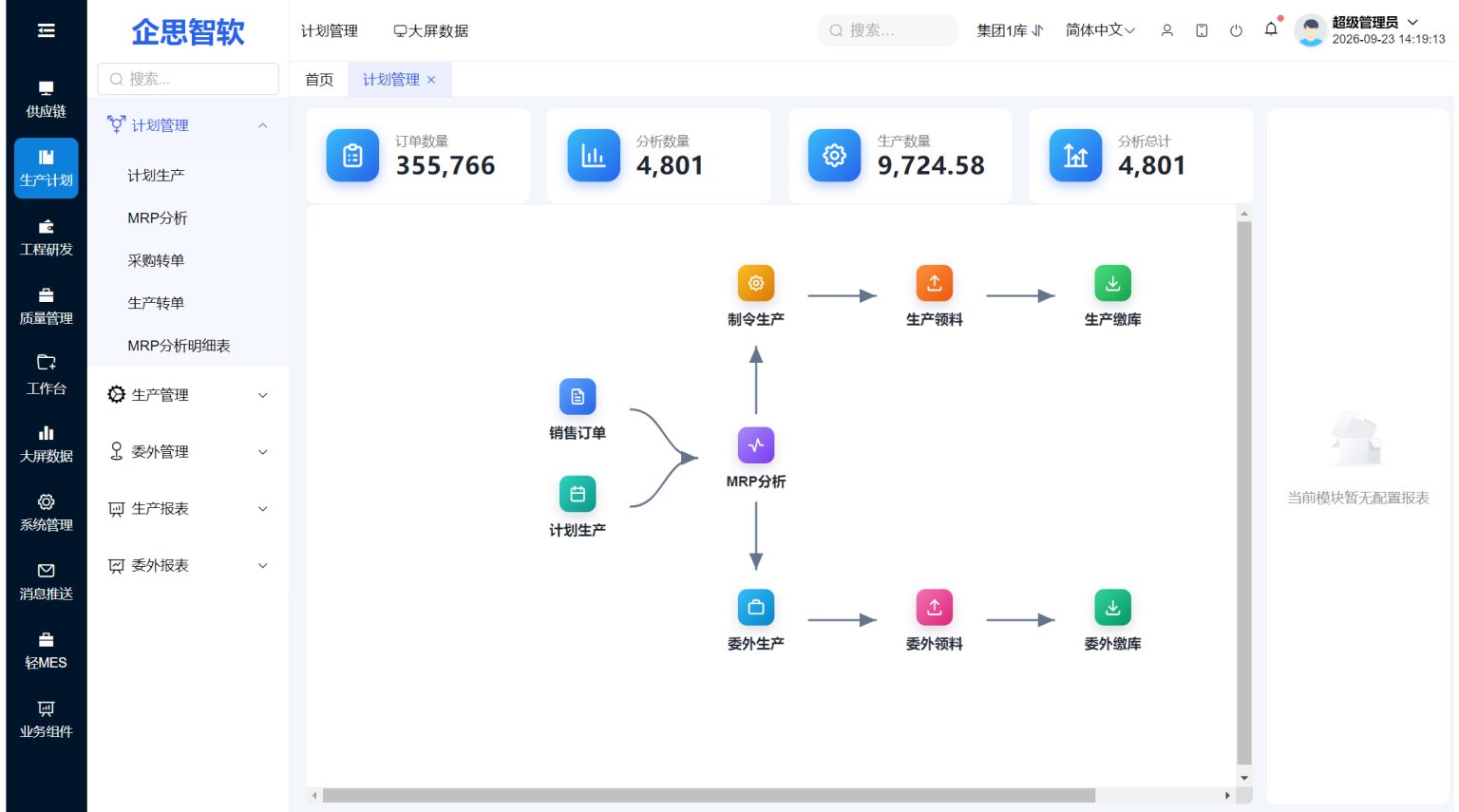Expand the 生产管理 menu group
Viewport: 1459px width, 812px height.
[x=188, y=395]
